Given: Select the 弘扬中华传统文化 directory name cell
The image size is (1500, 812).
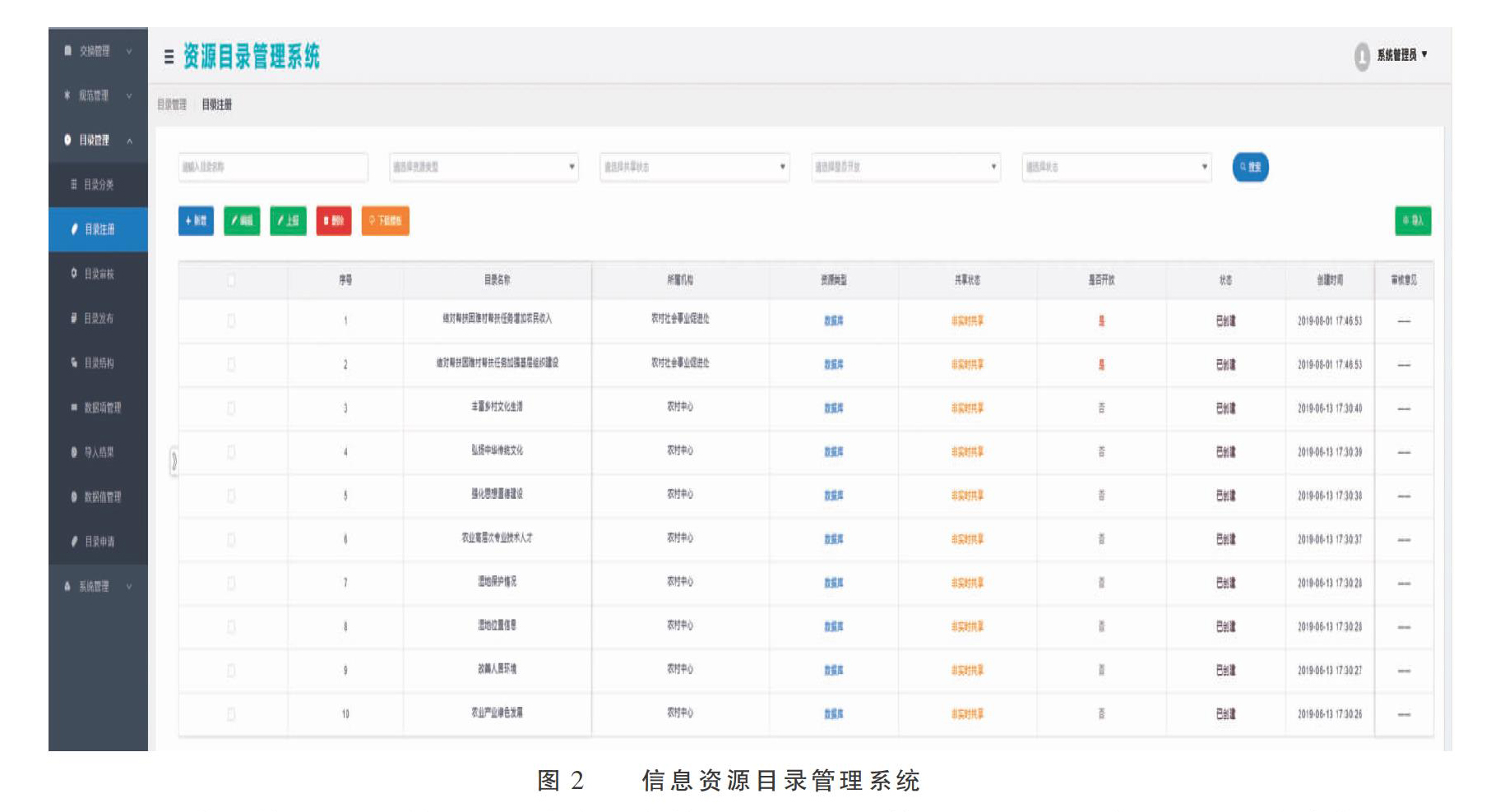Looking at the screenshot, I should tap(498, 450).
